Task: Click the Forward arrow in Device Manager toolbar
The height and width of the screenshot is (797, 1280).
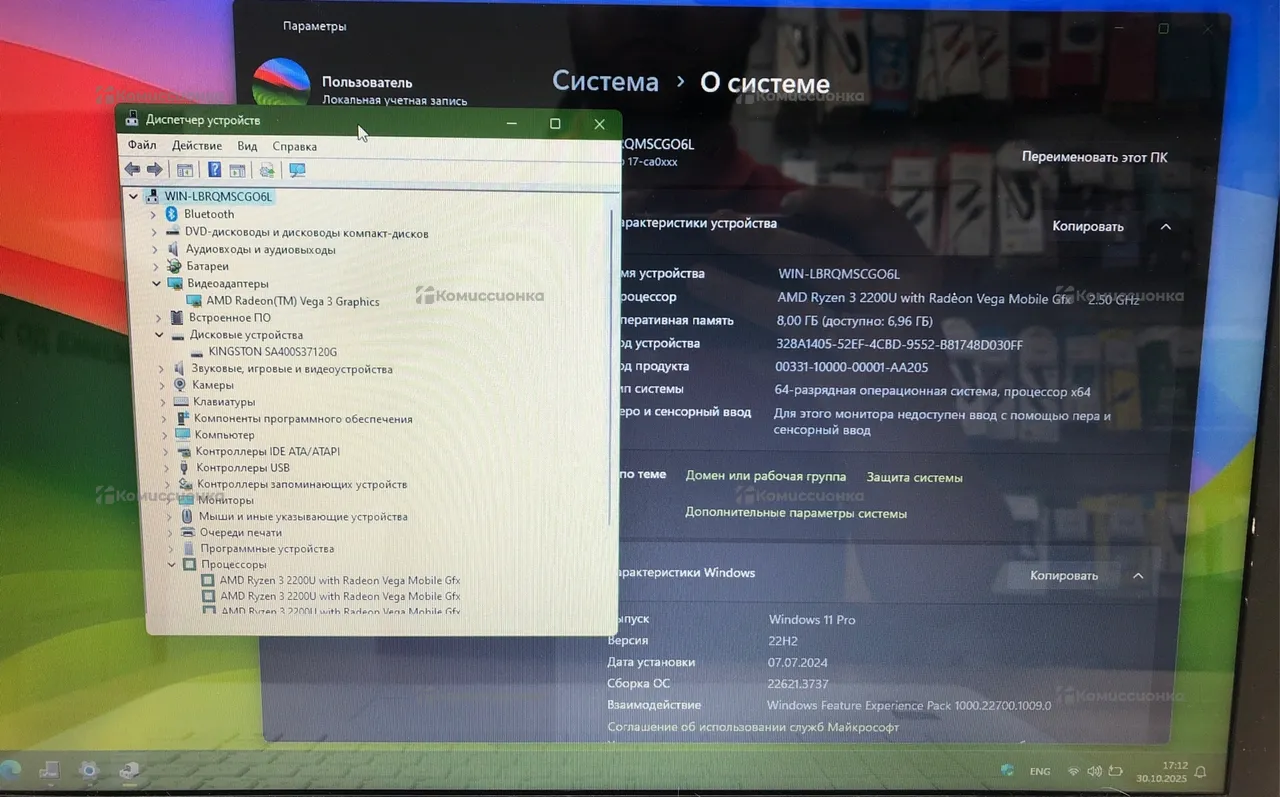Action: click(155, 170)
